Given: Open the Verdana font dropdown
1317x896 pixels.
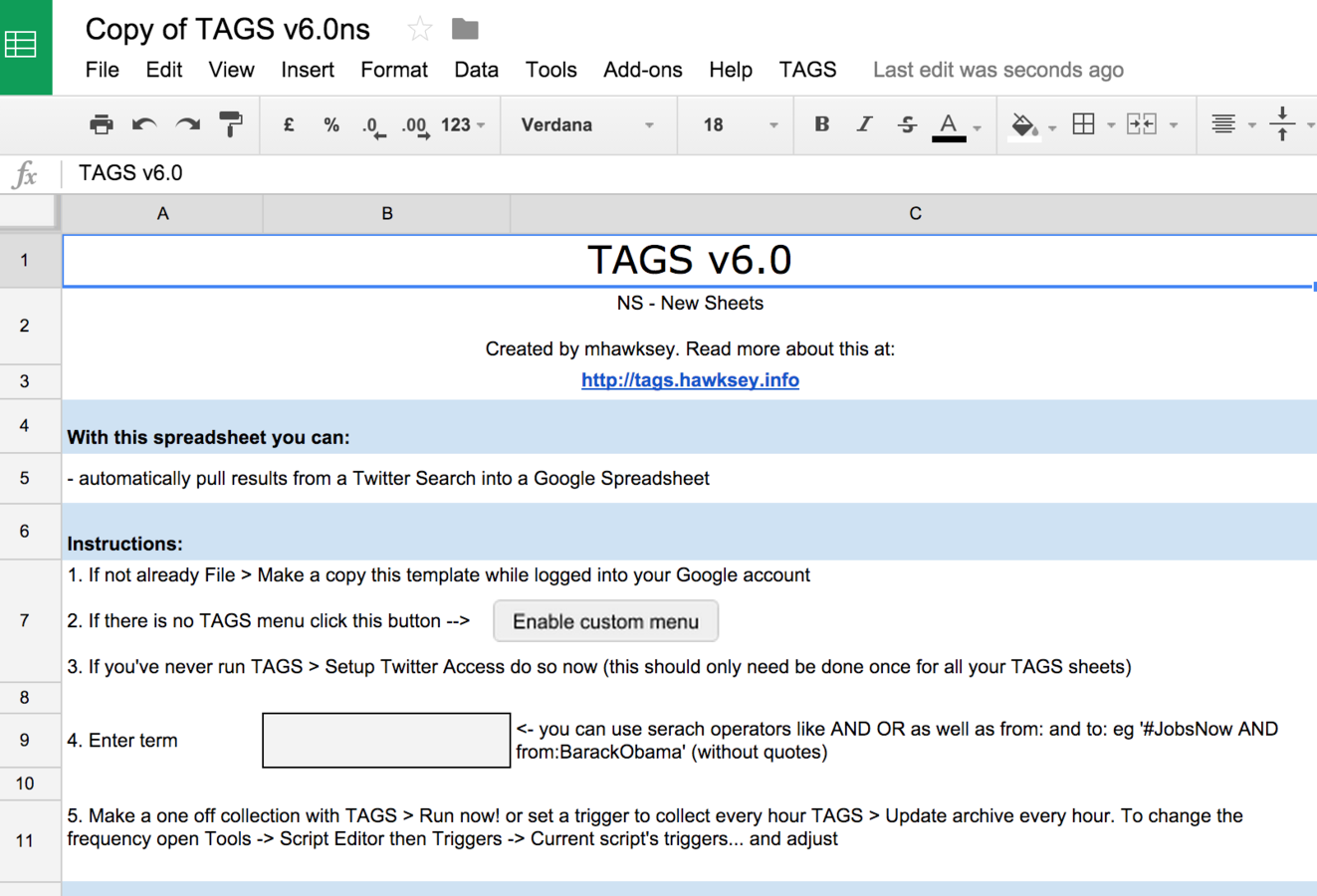Looking at the screenshot, I should 587,124.
